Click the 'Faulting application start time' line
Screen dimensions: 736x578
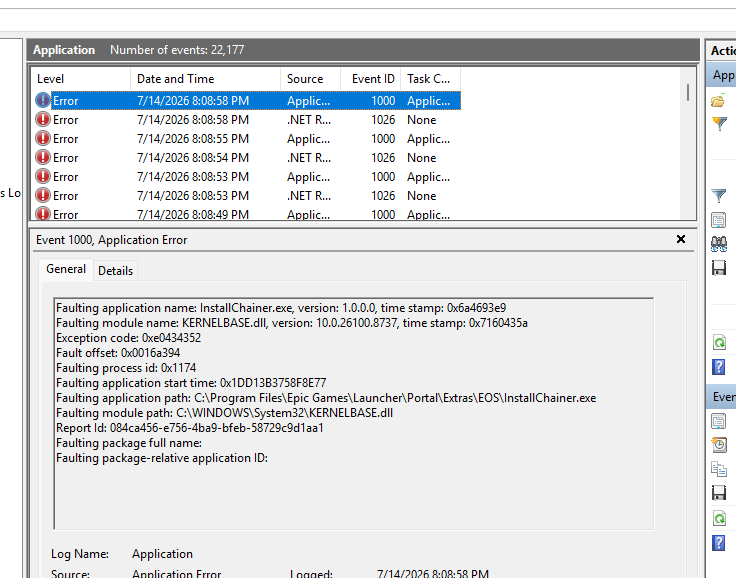tap(191, 383)
